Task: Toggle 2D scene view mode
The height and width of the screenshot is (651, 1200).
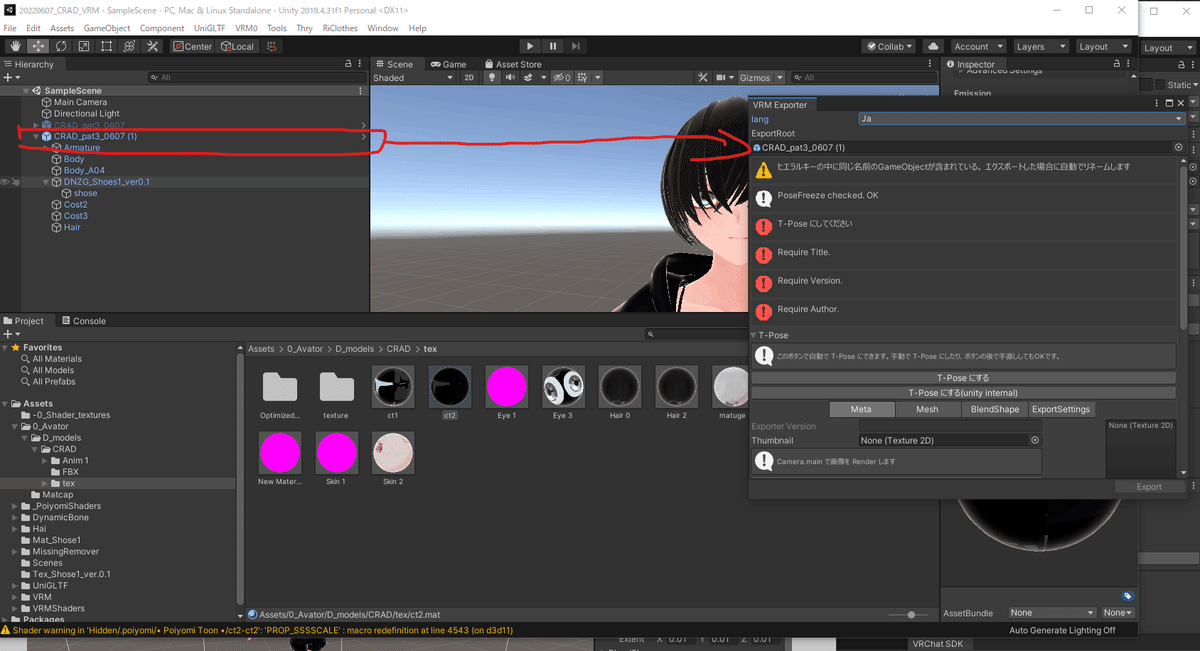Action: coord(469,78)
